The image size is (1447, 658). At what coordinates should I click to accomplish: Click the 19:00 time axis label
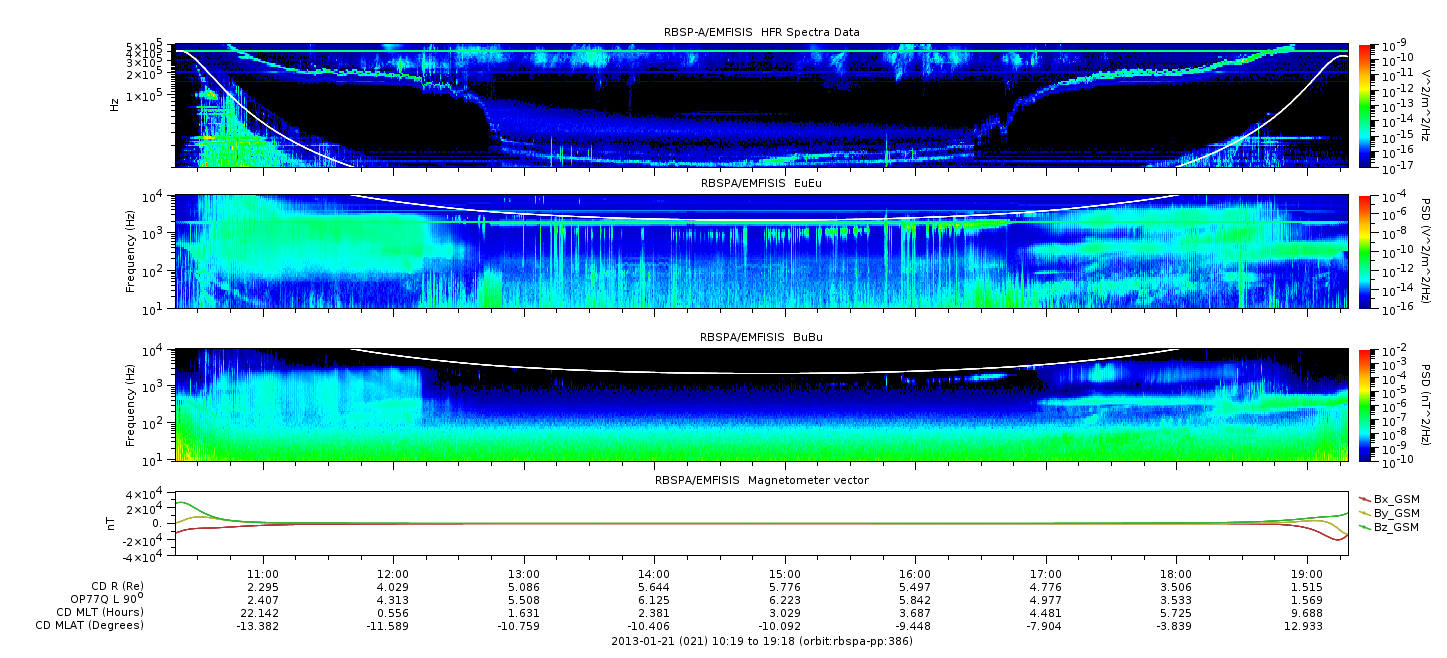[x=1307, y=574]
